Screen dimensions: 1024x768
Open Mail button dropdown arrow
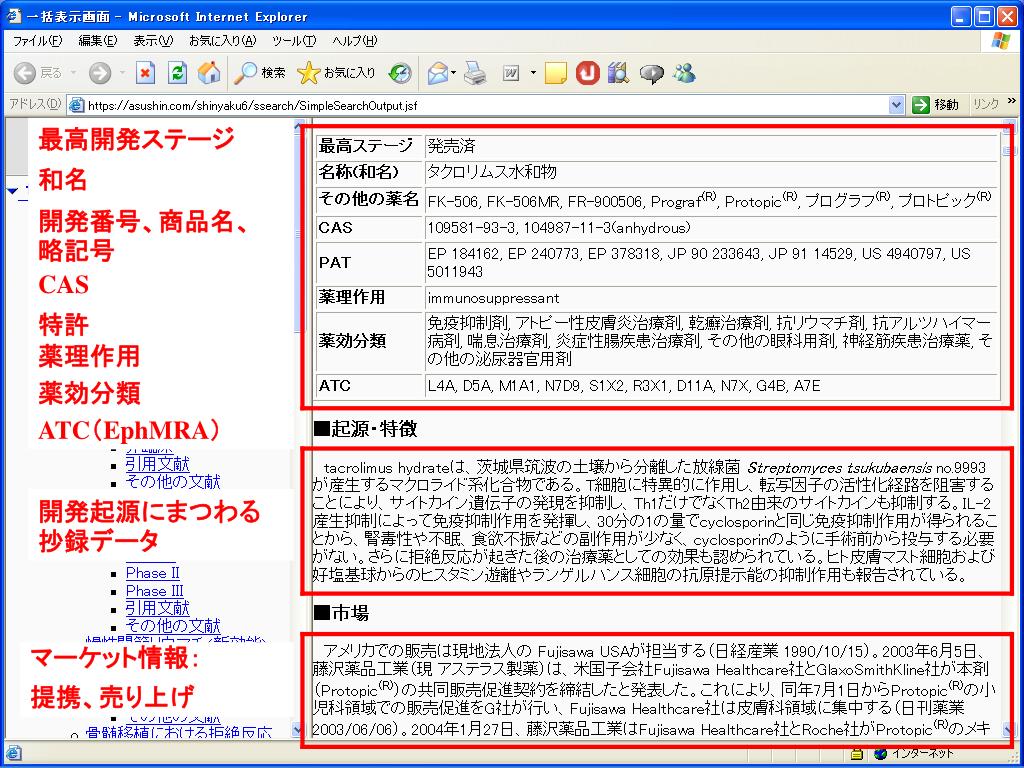(x=454, y=73)
